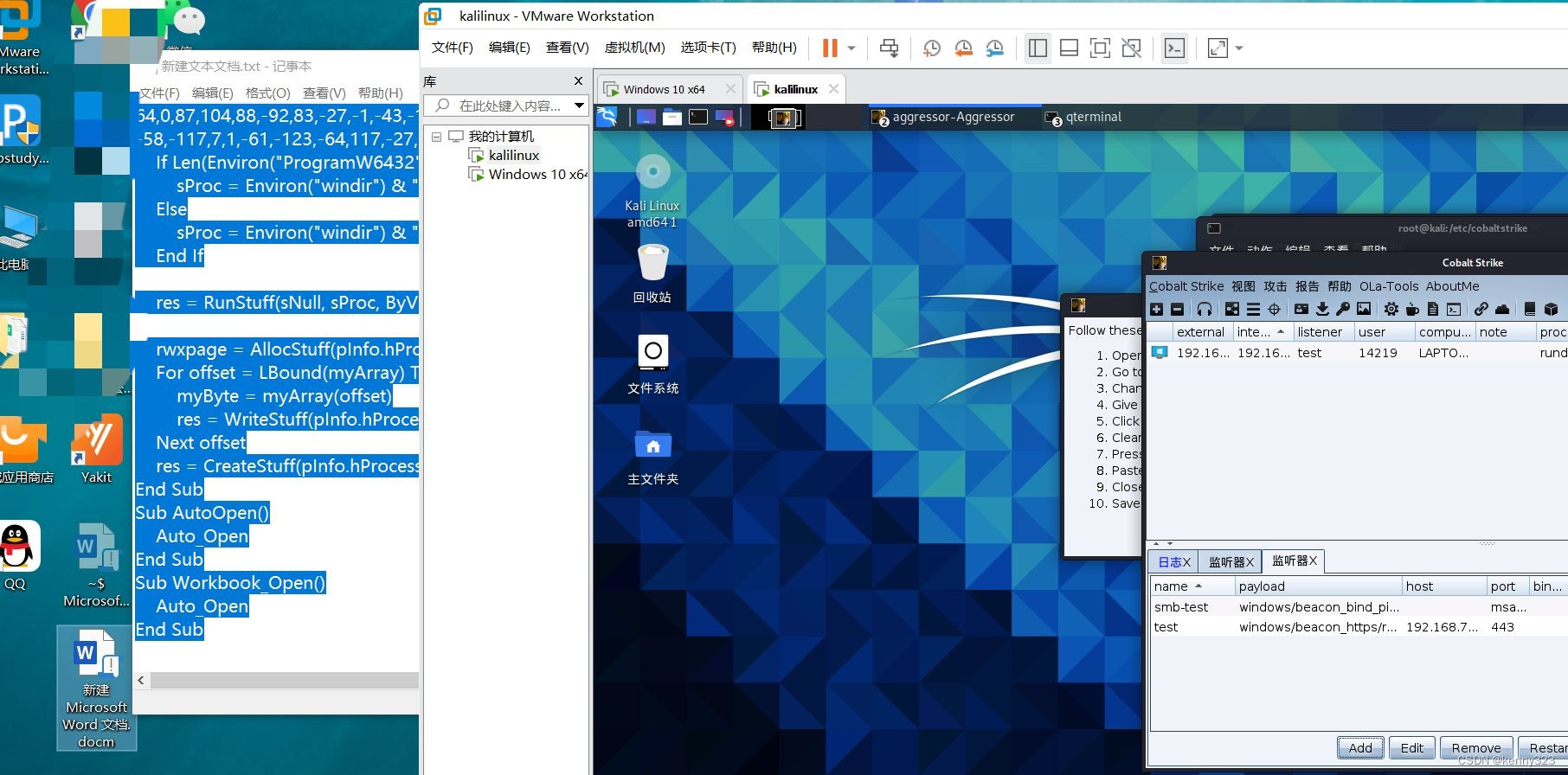
Task: Click VMware send Ctrl+Alt+Del icon
Action: tap(889, 48)
